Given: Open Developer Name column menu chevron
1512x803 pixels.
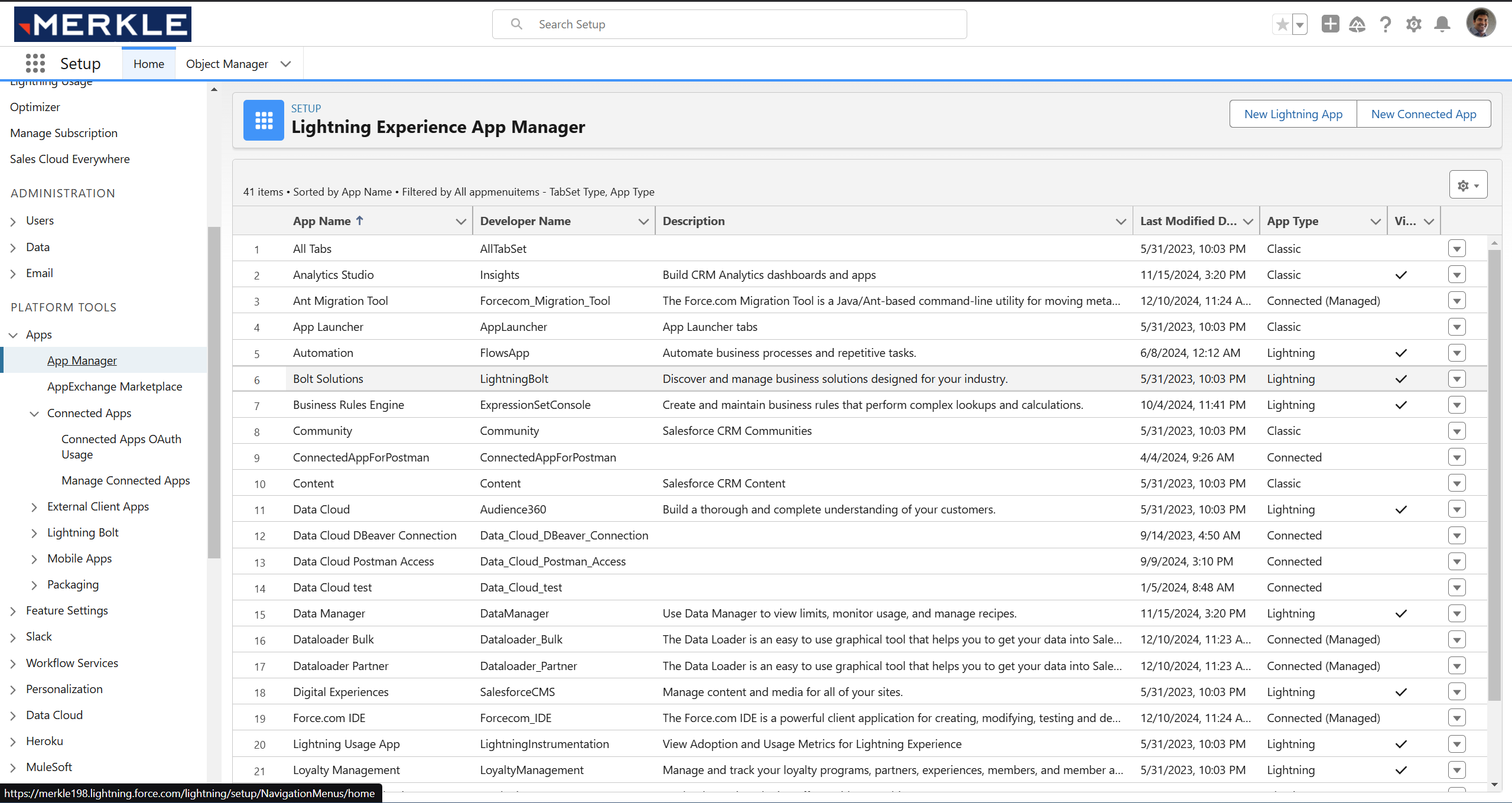Looking at the screenshot, I should tap(643, 221).
